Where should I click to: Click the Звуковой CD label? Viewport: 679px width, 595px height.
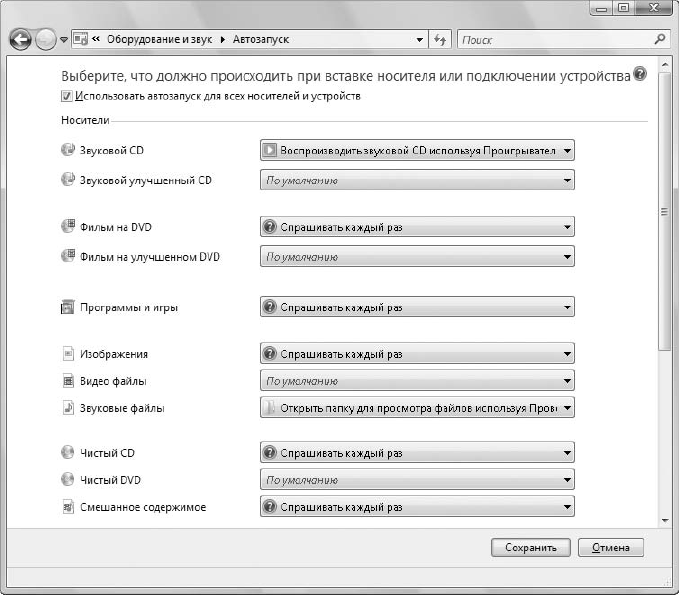click(x=112, y=150)
